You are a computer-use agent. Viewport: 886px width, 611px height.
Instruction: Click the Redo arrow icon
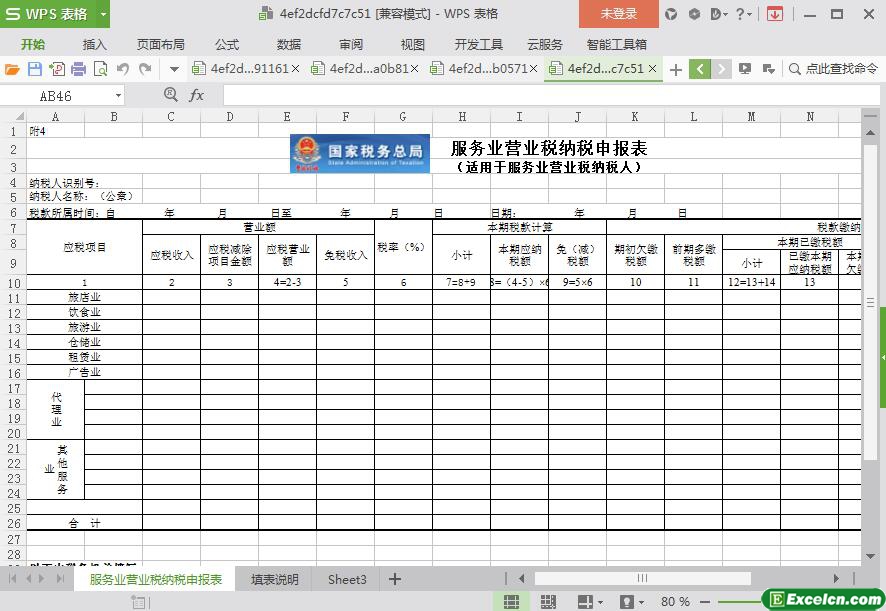[146, 69]
